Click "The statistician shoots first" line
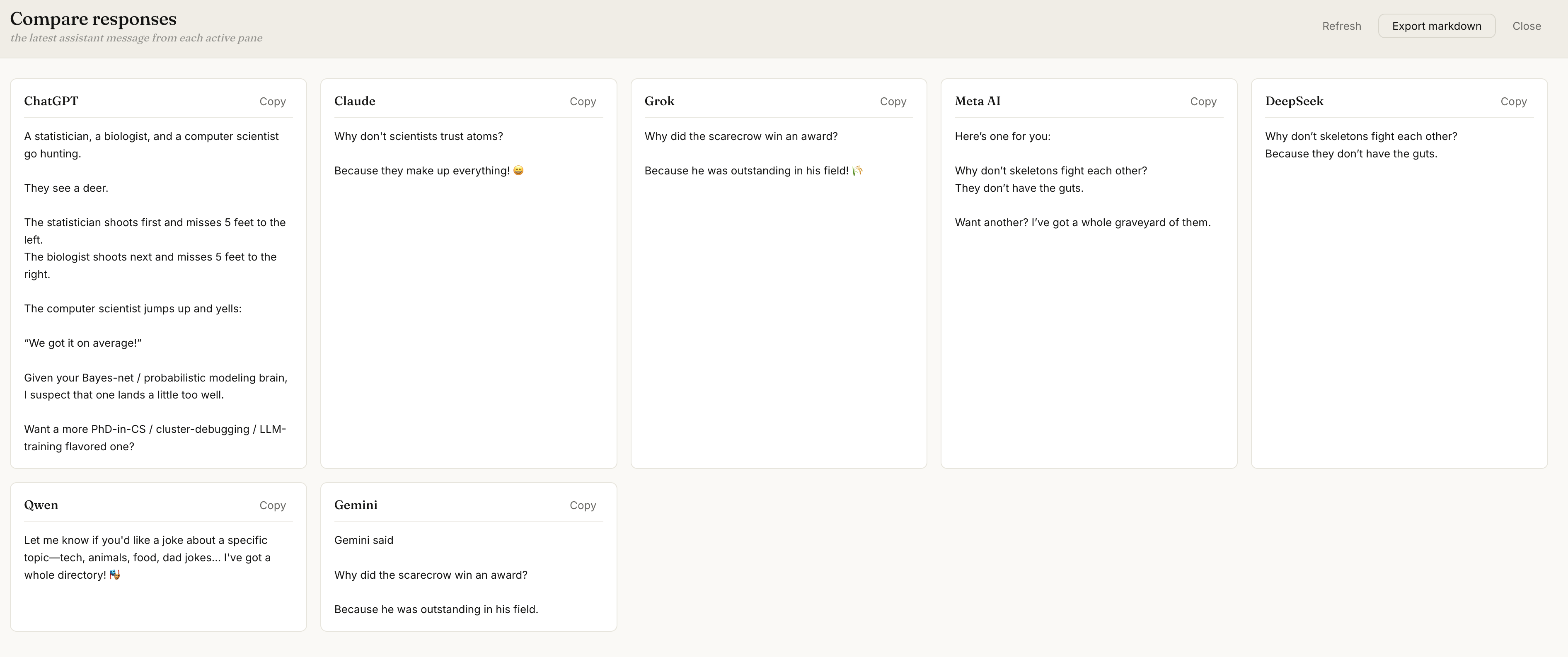1568x657 pixels. coord(155,231)
